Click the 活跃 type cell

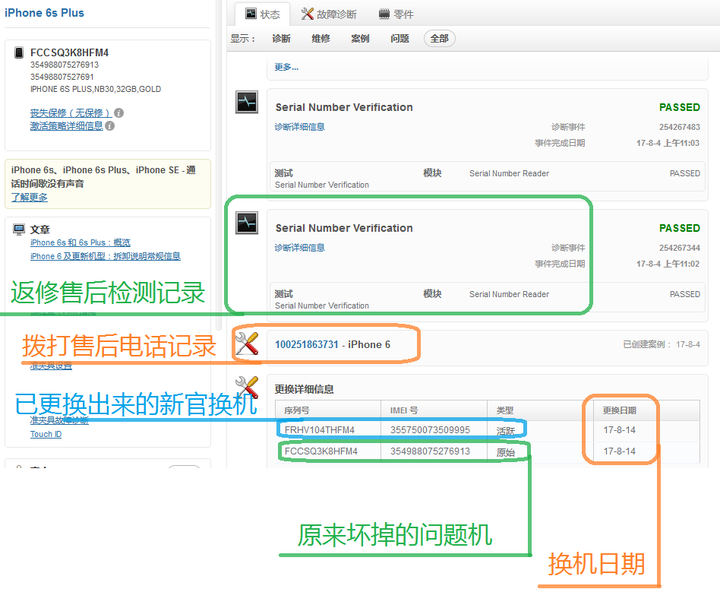(505, 431)
